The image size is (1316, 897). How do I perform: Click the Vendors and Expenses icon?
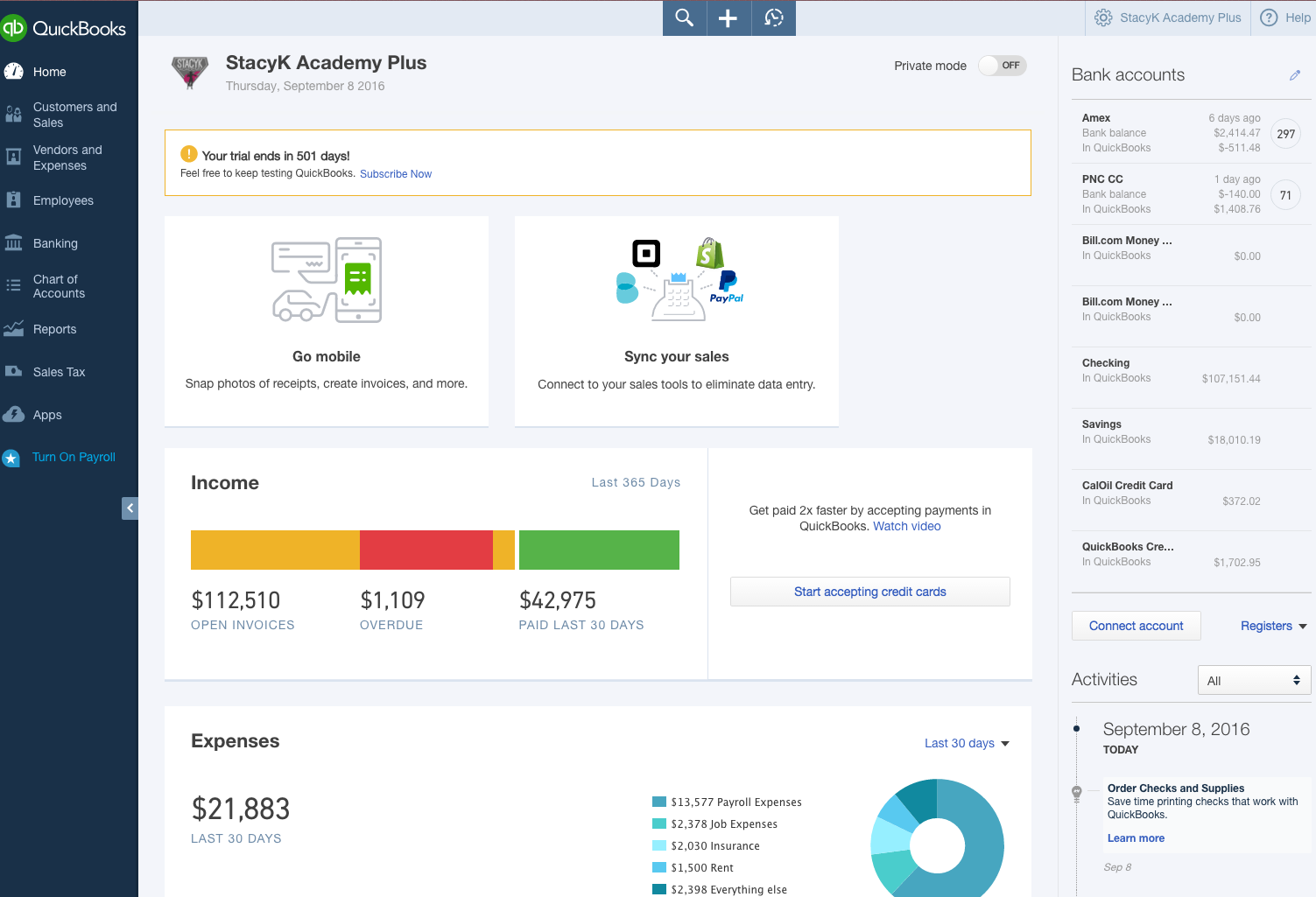13,157
